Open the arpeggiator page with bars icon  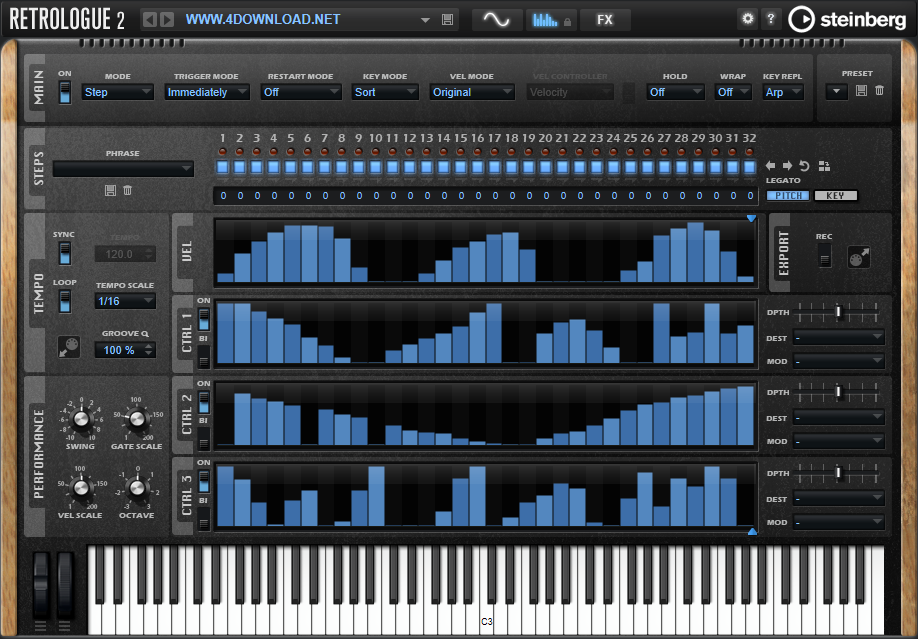pos(544,20)
